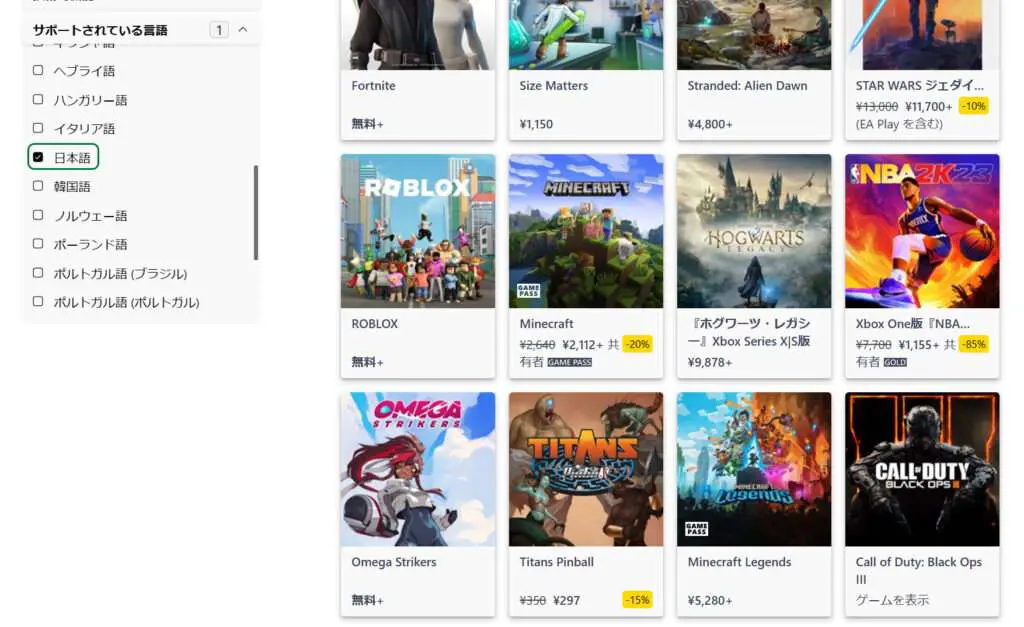1024x627 pixels.
Task: Tick the ヘブライ語 checkbox
Action: 39,71
